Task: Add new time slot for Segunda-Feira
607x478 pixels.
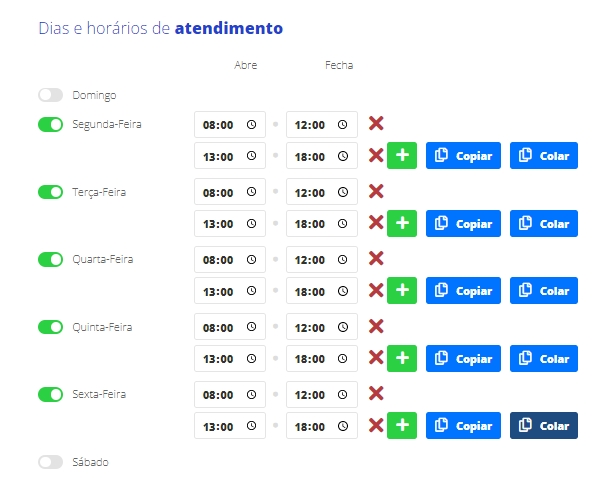Action: [401, 156]
